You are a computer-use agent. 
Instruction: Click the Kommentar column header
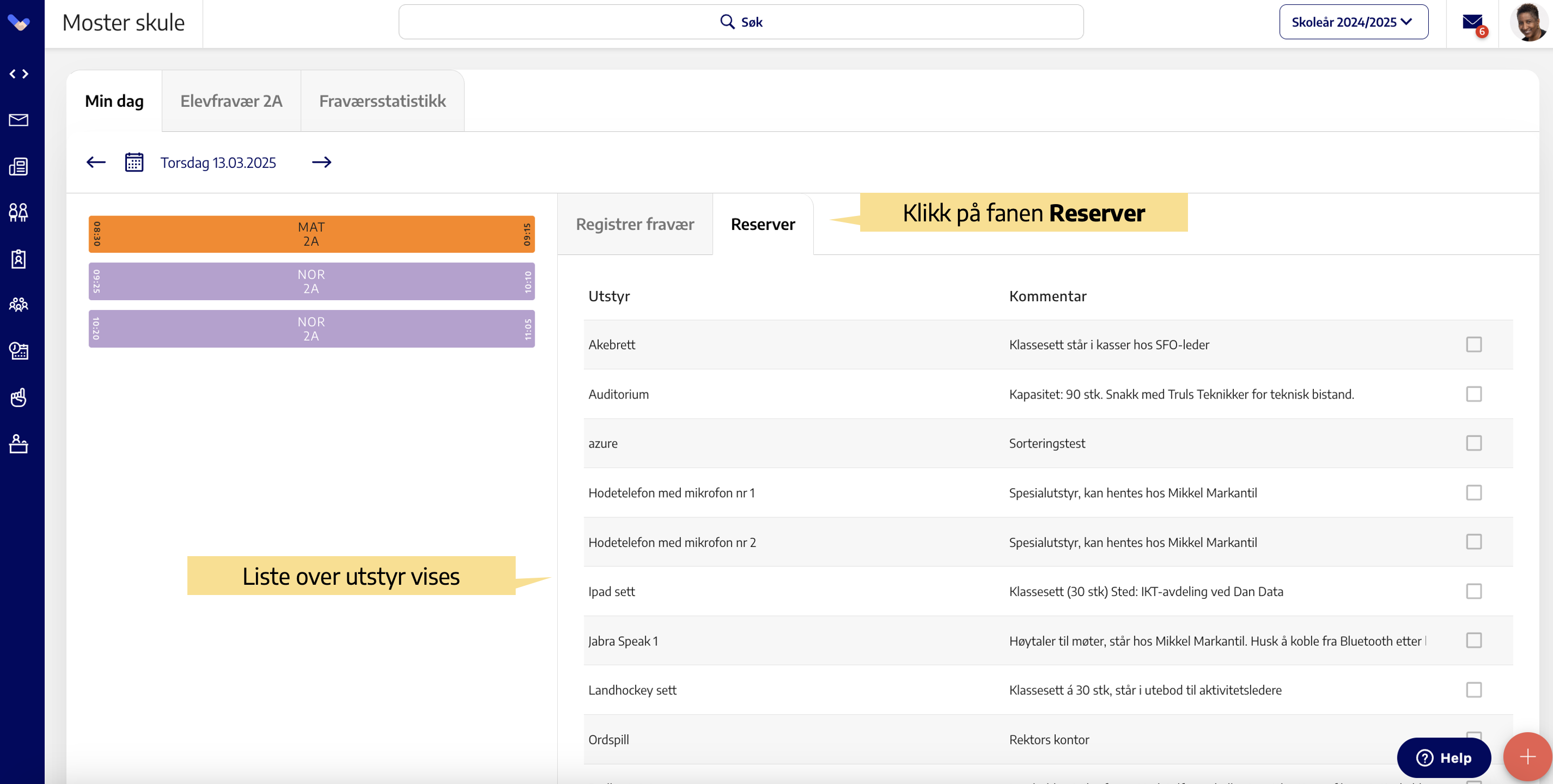[x=1048, y=296]
